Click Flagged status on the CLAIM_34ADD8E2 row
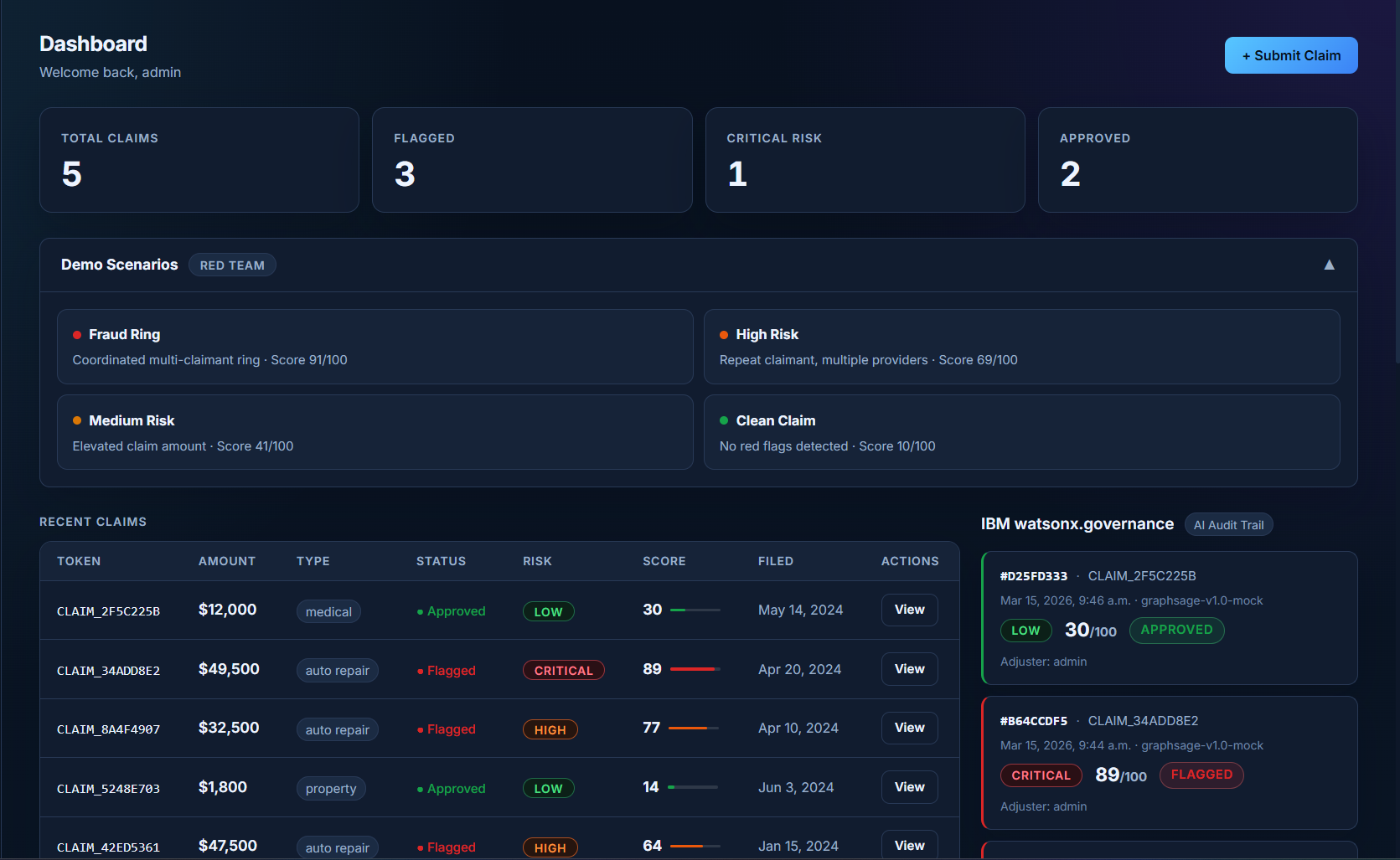 [447, 671]
